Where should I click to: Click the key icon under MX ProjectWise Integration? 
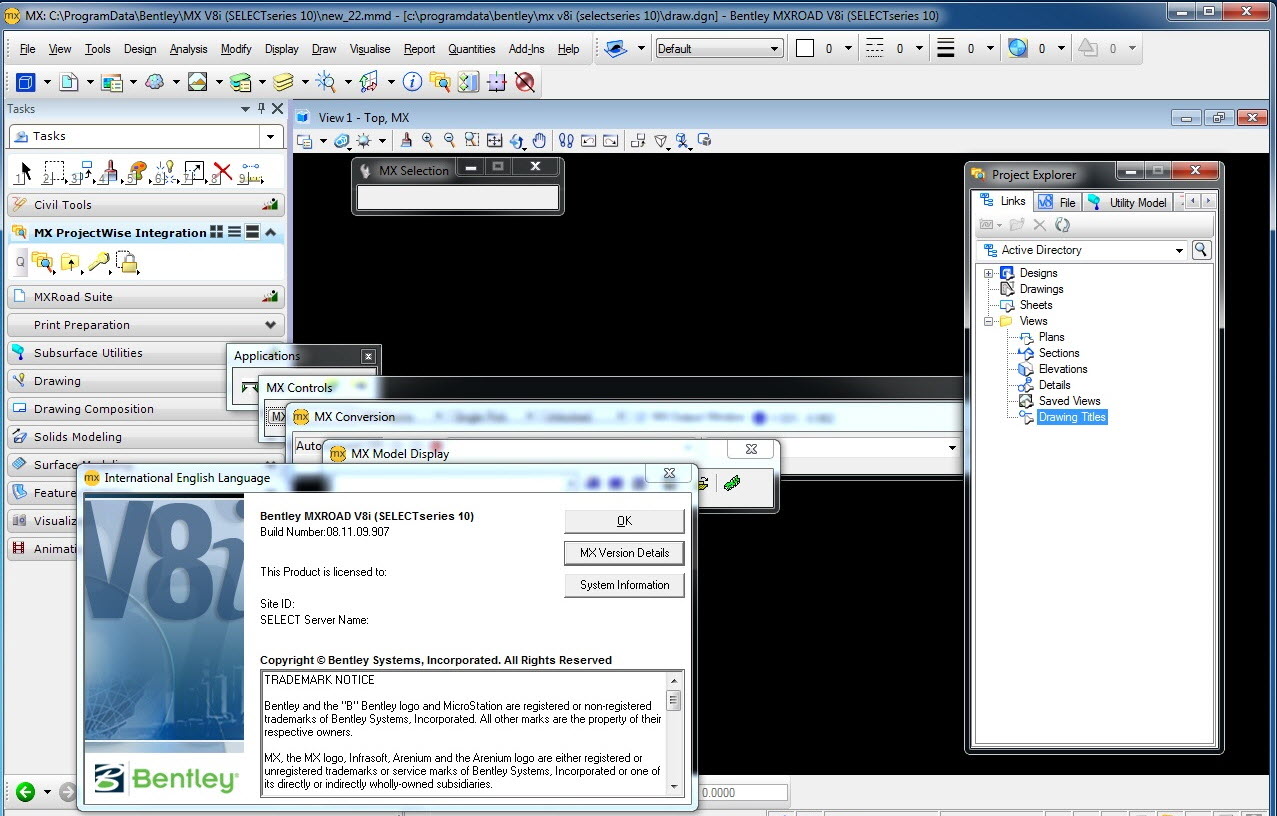[98, 263]
